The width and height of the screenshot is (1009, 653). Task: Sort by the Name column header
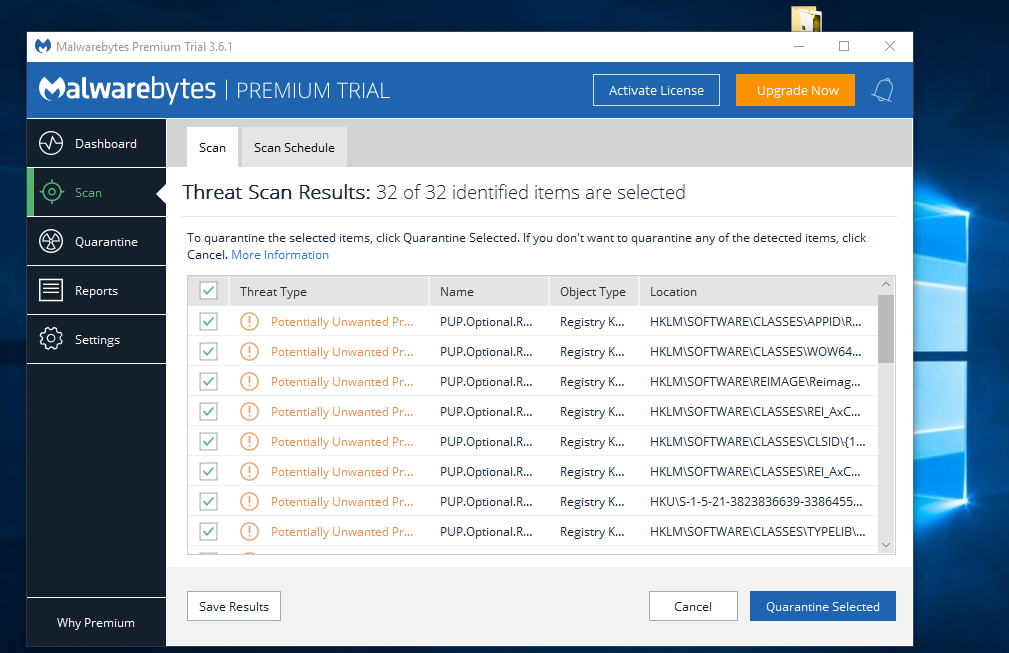coord(488,291)
